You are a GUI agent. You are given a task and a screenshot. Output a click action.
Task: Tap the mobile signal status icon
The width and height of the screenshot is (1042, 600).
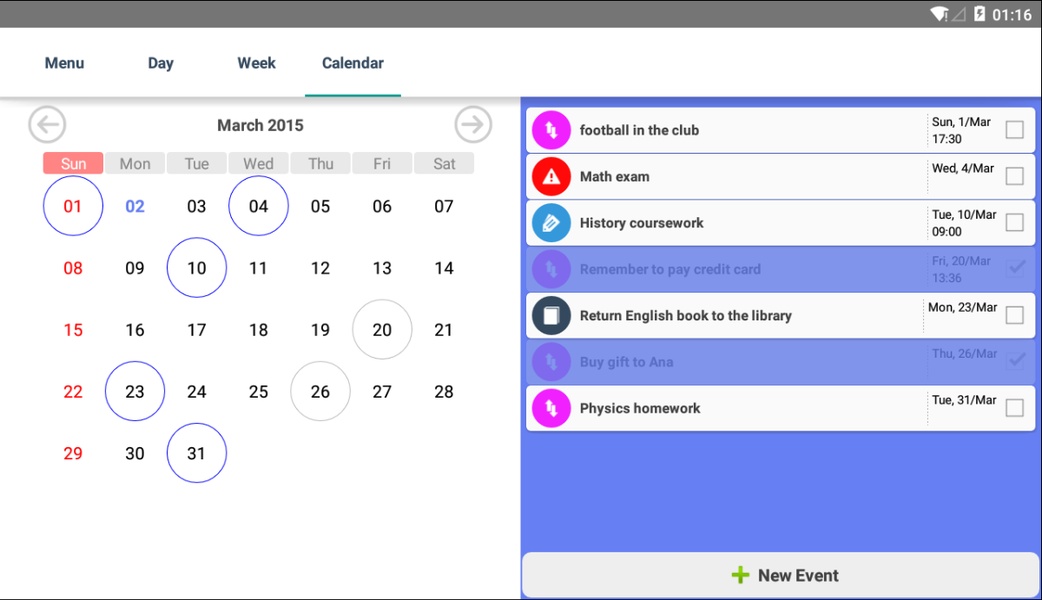pyautogui.click(x=958, y=14)
